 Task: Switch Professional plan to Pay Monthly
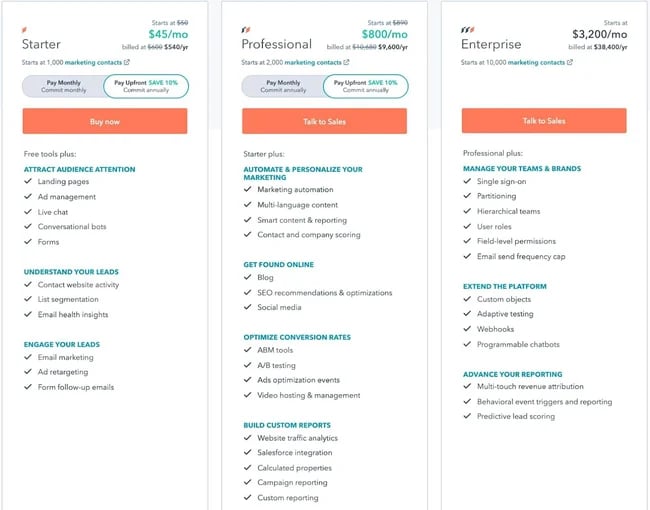[x=282, y=87]
